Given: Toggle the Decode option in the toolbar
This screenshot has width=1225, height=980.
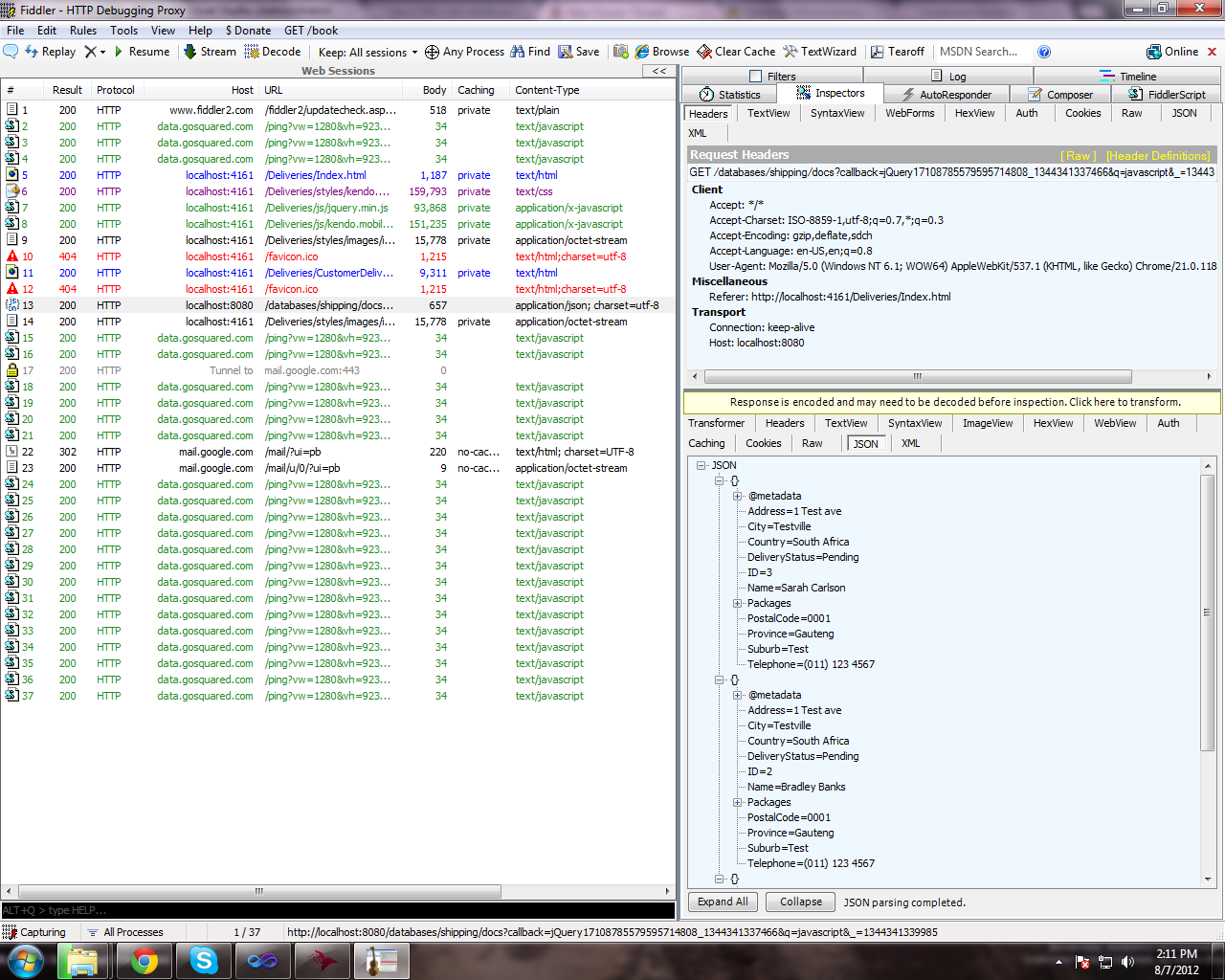Looking at the screenshot, I should pyautogui.click(x=273, y=52).
